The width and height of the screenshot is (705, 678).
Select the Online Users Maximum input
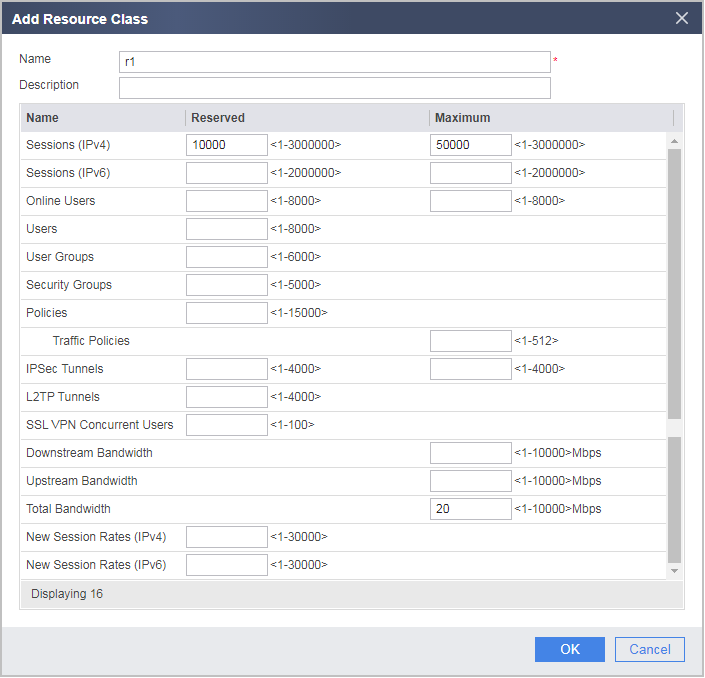pyautogui.click(x=470, y=201)
